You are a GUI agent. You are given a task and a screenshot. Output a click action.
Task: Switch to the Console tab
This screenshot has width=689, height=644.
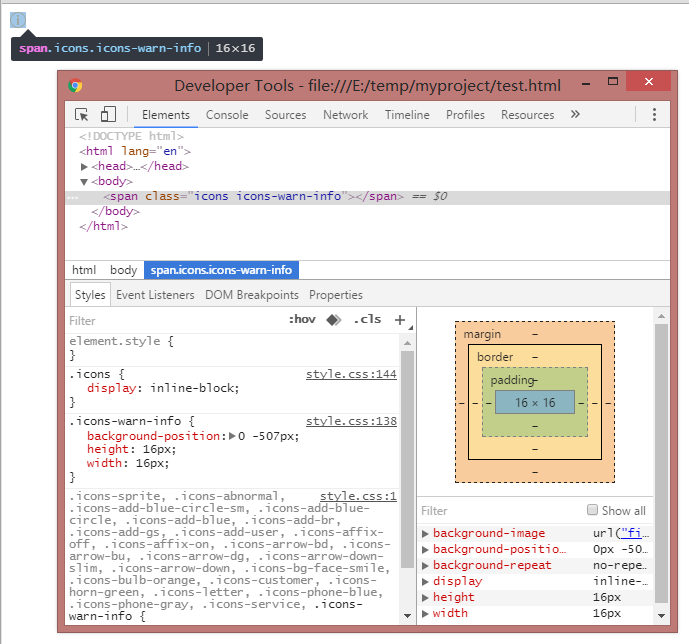coord(227,115)
